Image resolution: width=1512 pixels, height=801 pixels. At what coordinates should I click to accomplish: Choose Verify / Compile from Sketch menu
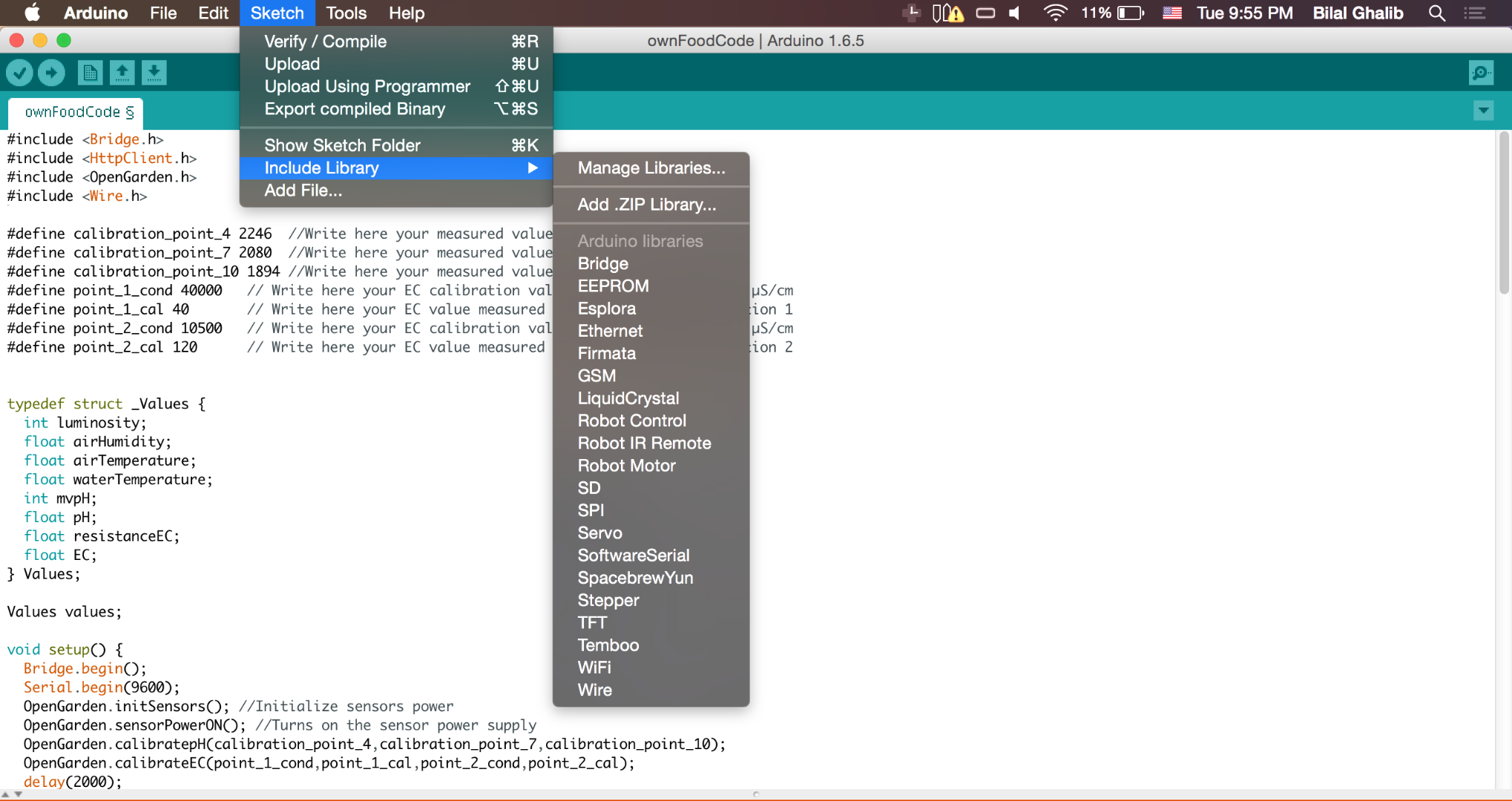point(396,42)
